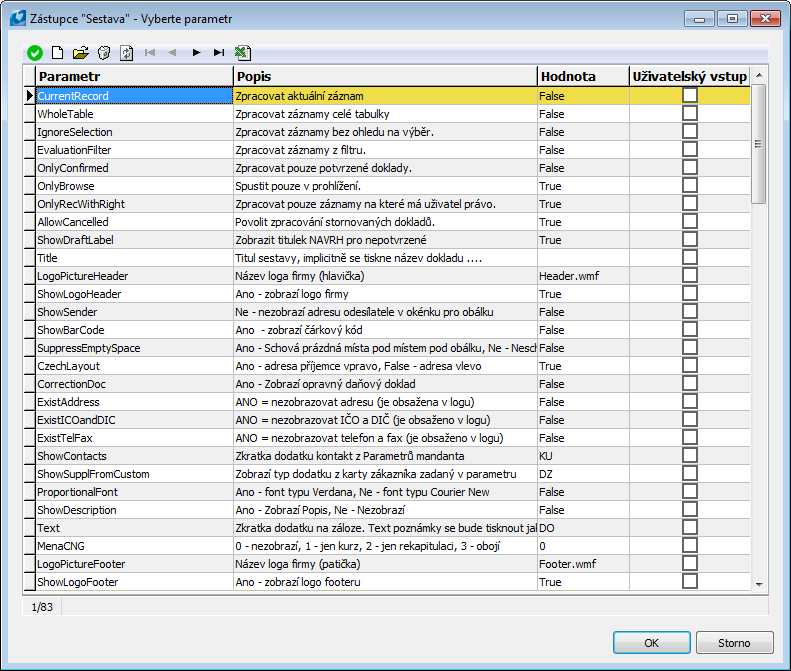Go to next record arrow

tap(196, 52)
